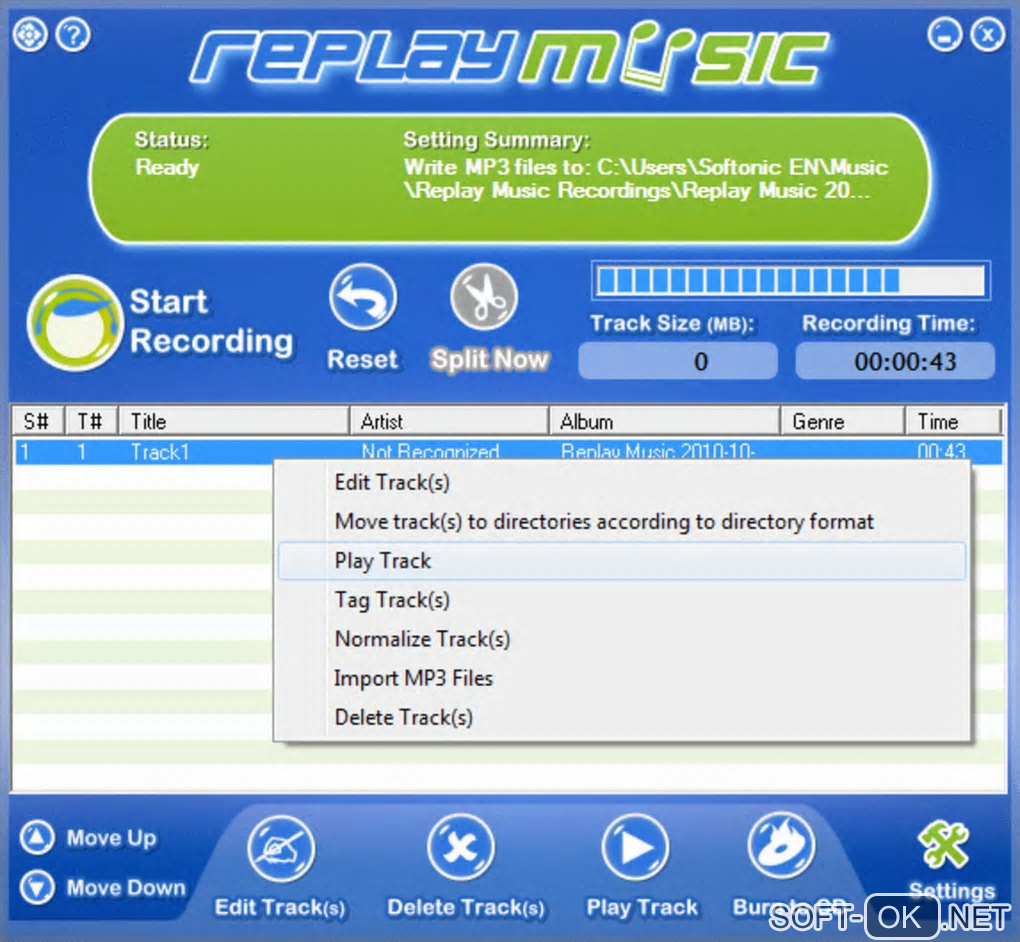This screenshot has width=1020, height=942.
Task: Click the Start Recording text label
Action: (211, 321)
